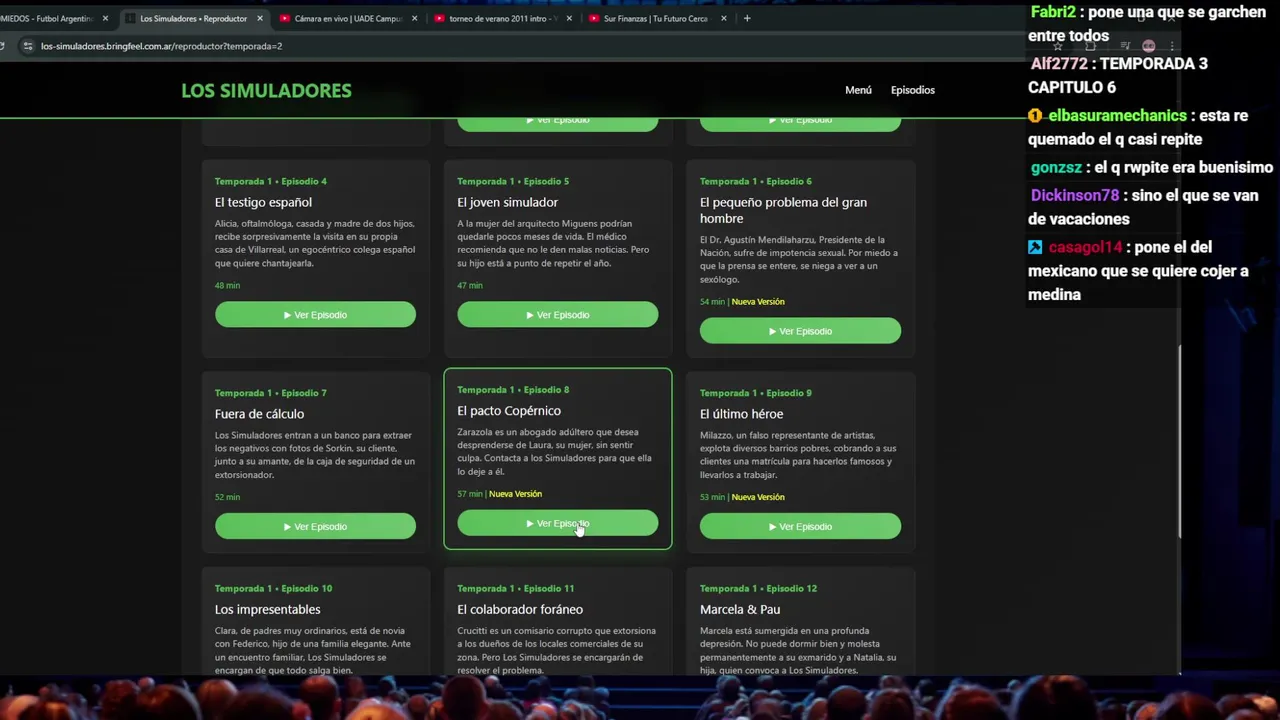Click Nueva Versión label on Episodio 8
Image resolution: width=1280 pixels, height=720 pixels.
click(x=515, y=494)
